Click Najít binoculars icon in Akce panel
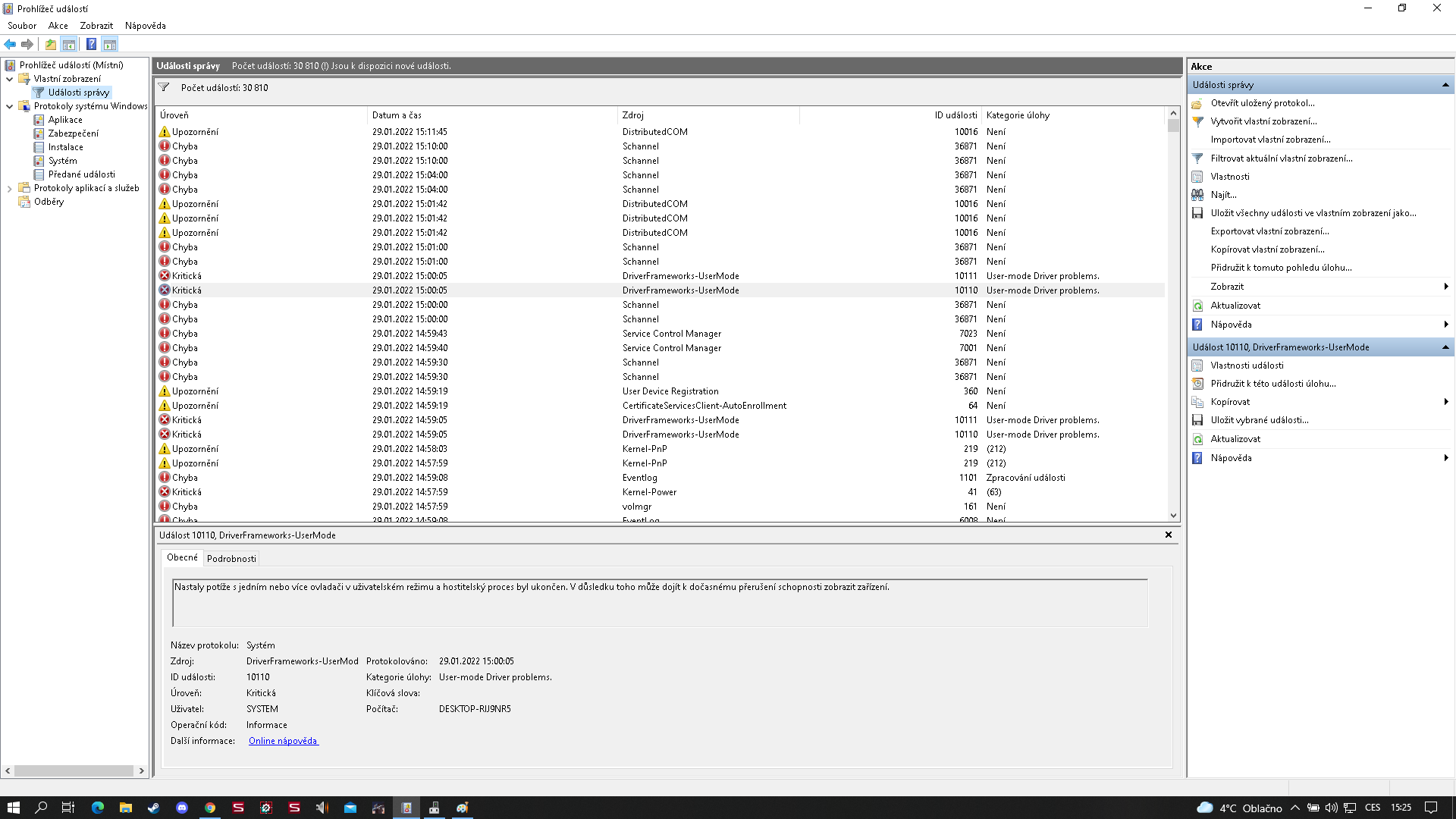 [x=1197, y=195]
